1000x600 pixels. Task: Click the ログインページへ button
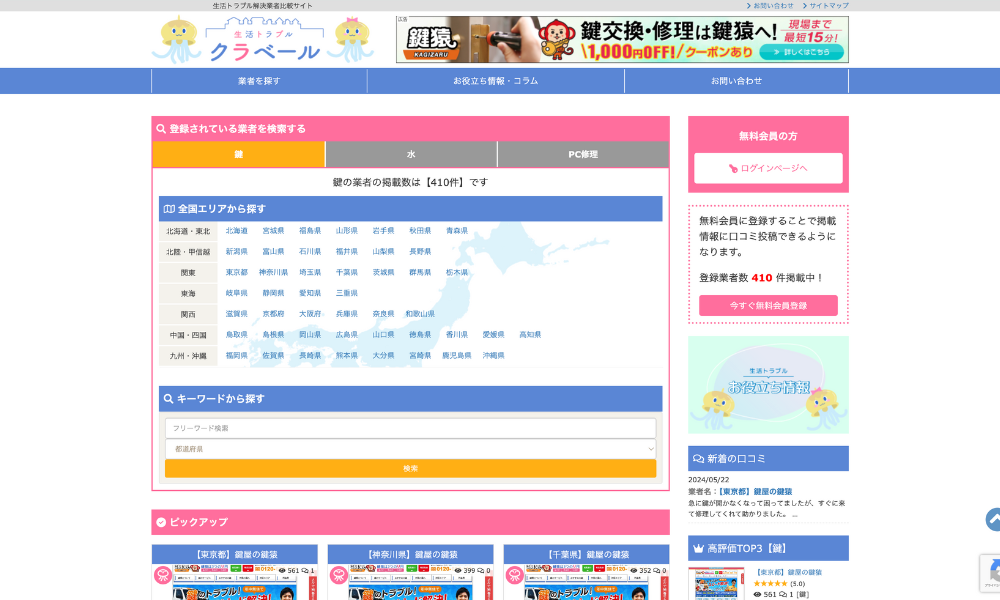click(768, 168)
